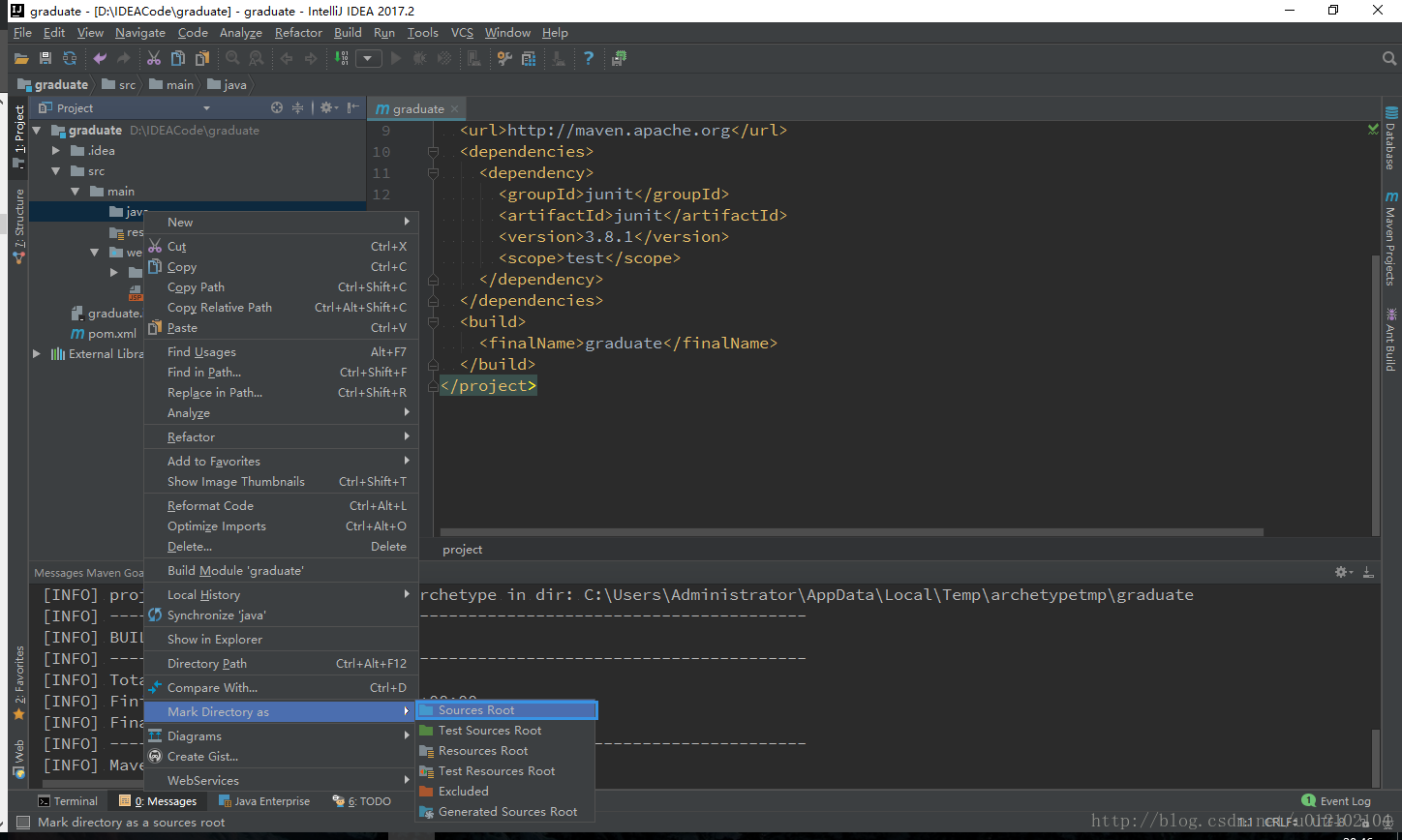The width and height of the screenshot is (1402, 840).
Task: Click the Project Structure toolbar icon
Action: (x=529, y=59)
